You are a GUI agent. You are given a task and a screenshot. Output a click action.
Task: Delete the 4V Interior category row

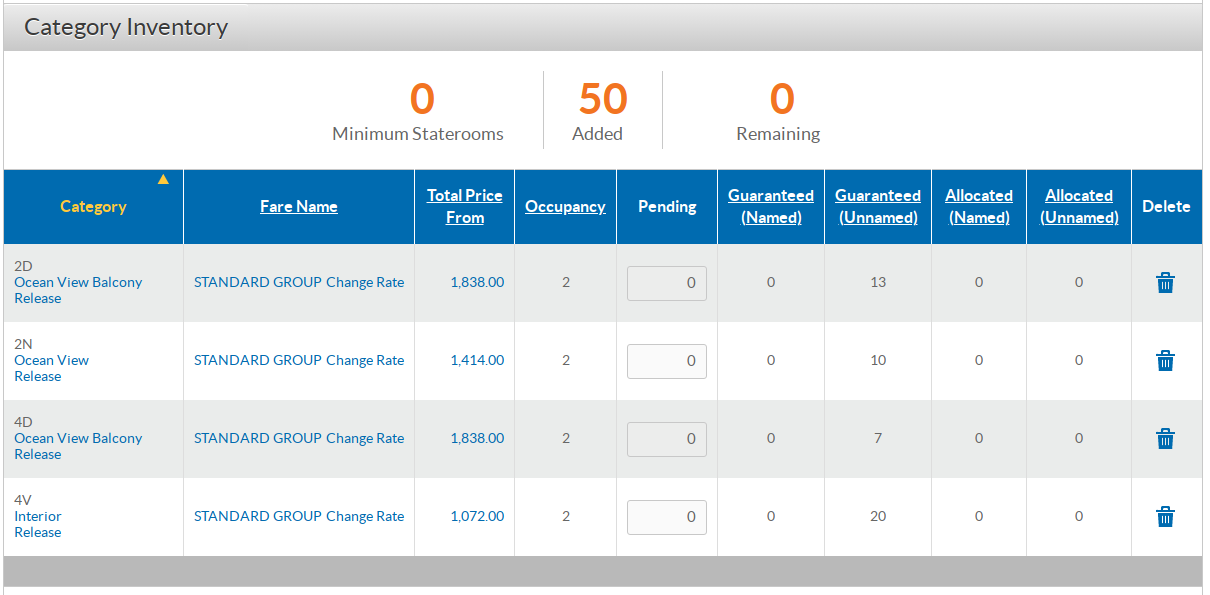[x=1165, y=517]
